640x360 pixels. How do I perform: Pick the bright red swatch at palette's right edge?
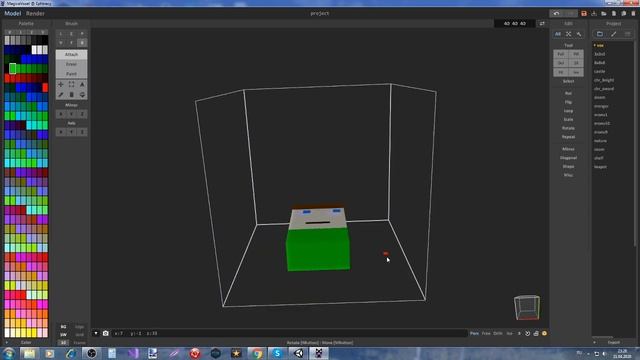(x=45, y=87)
